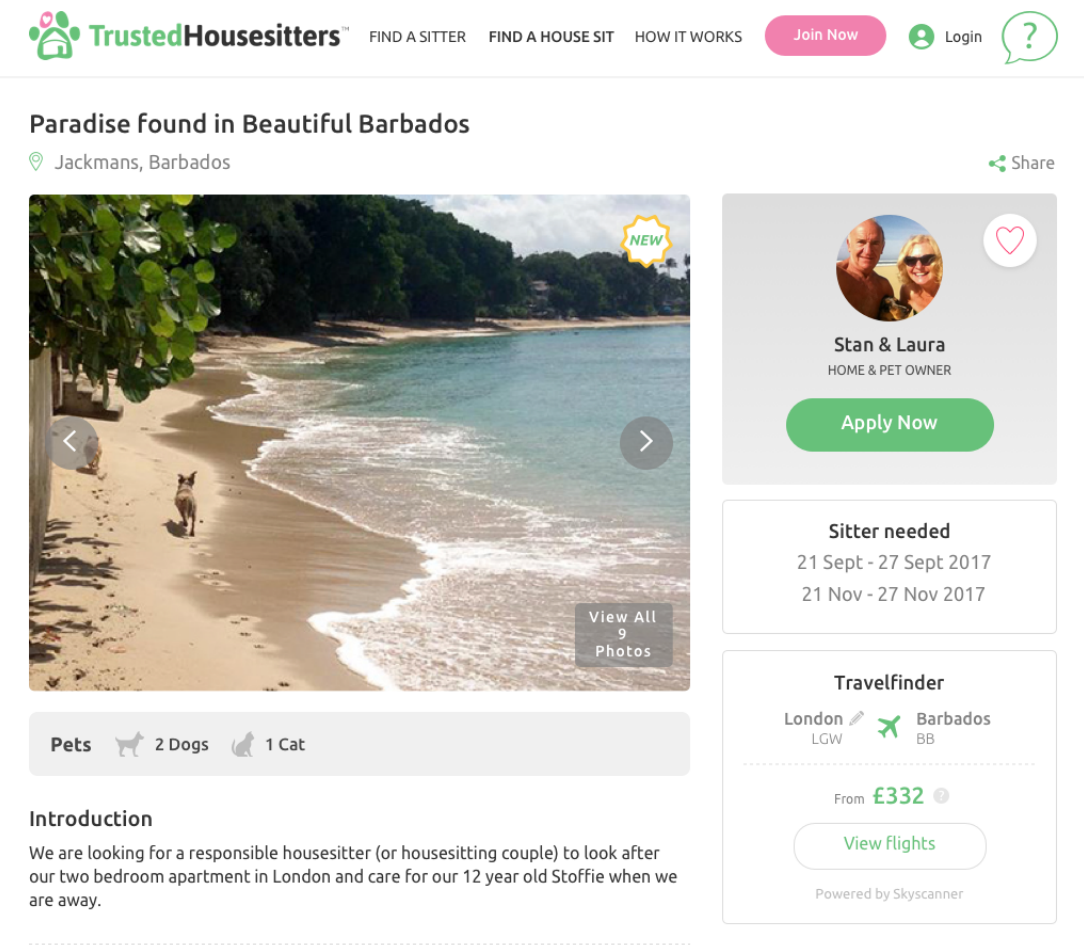This screenshot has height=945, width=1084.
Task: Favorite this listing with the heart icon
Action: tap(1010, 241)
